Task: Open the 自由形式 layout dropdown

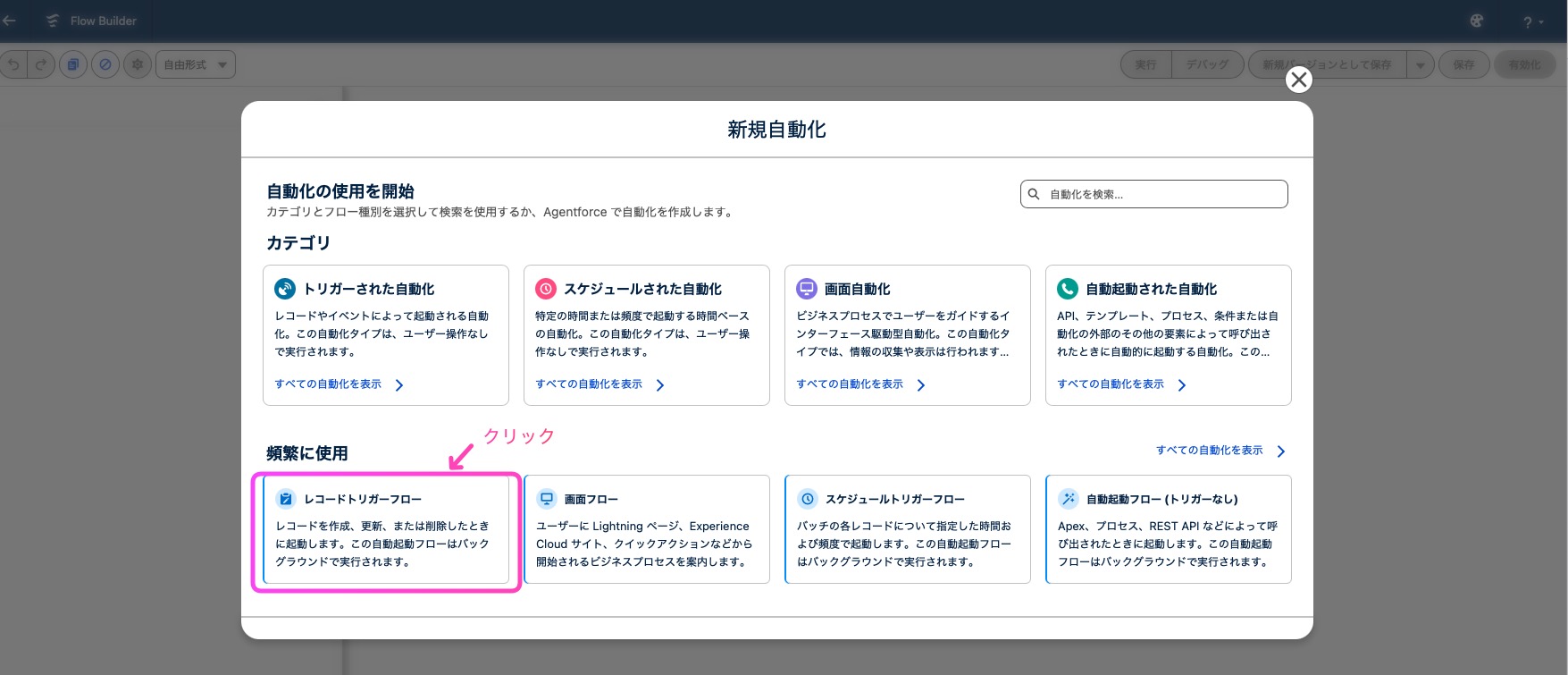Action: [x=196, y=64]
